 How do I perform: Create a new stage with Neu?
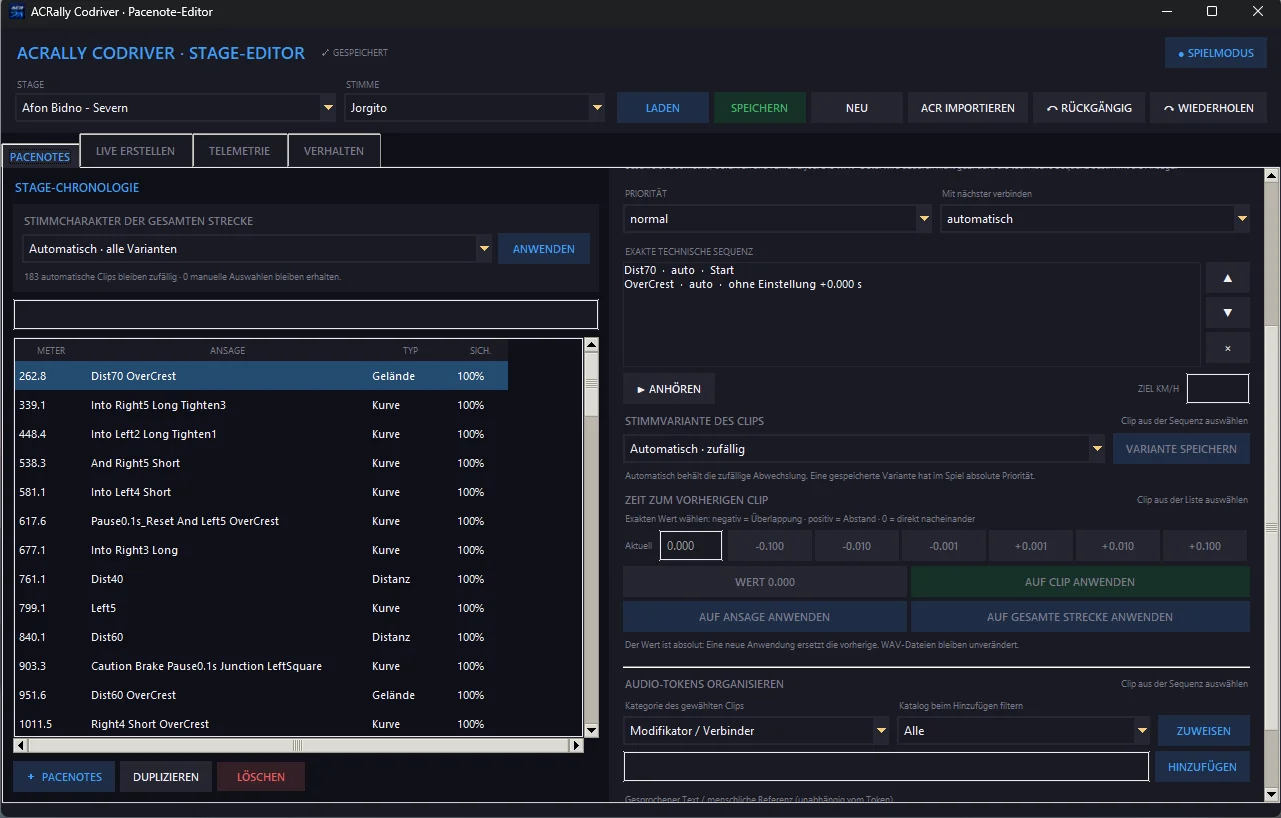(857, 108)
